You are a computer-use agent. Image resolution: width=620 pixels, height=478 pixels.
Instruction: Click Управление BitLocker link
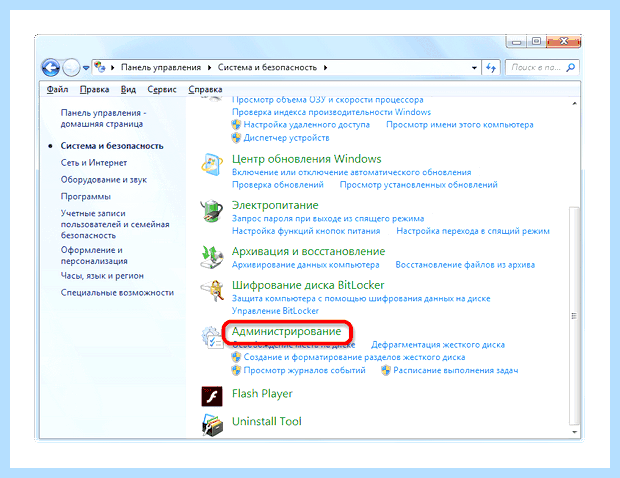point(275,311)
